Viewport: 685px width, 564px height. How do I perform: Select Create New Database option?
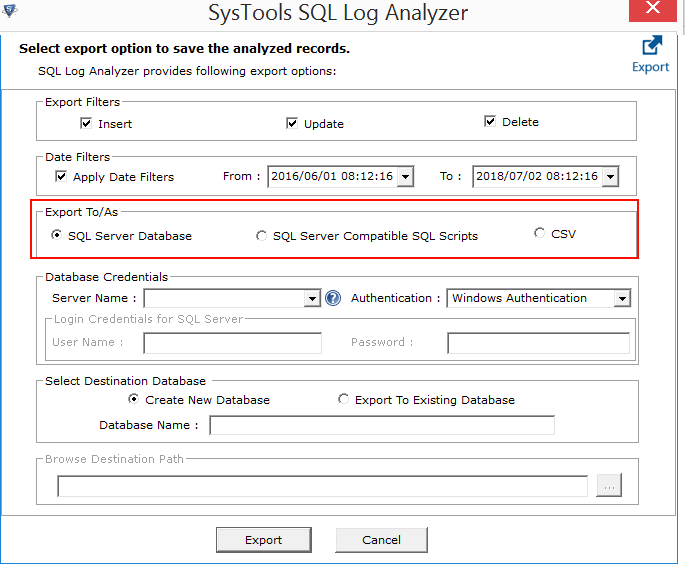[133, 399]
